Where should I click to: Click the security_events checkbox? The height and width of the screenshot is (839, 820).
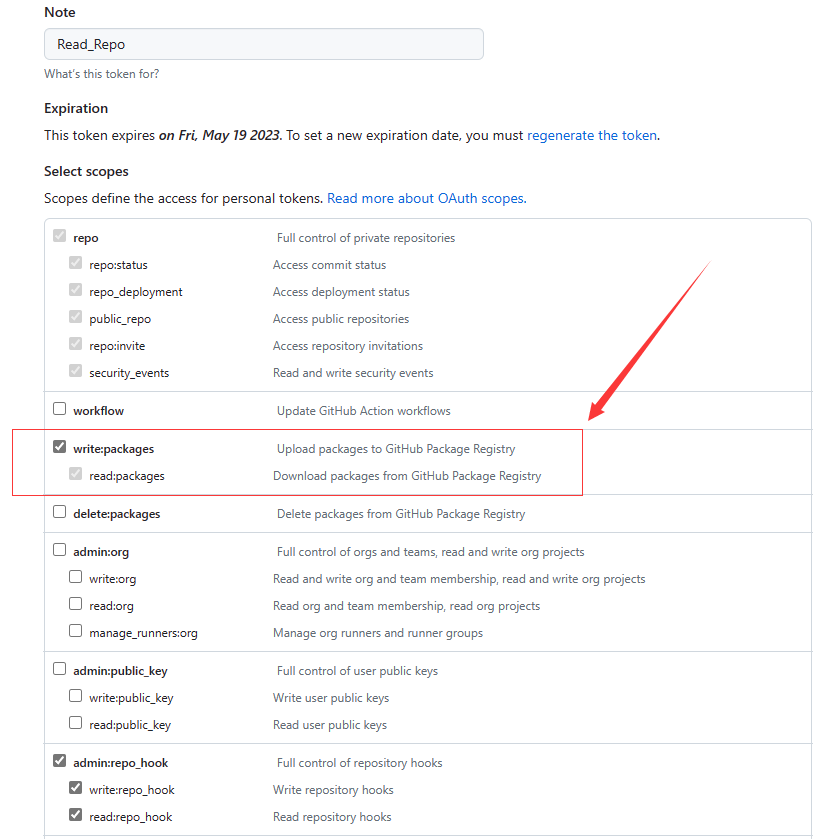pos(75,371)
